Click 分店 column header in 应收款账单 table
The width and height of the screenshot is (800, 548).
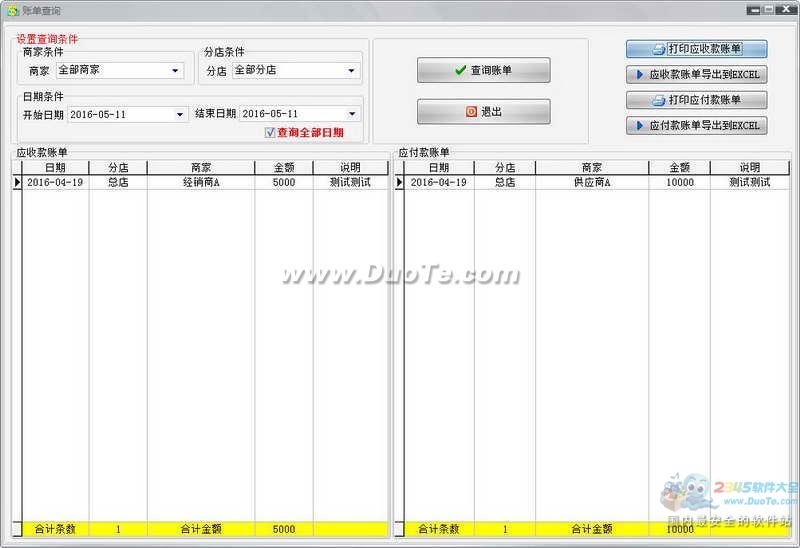click(x=118, y=168)
